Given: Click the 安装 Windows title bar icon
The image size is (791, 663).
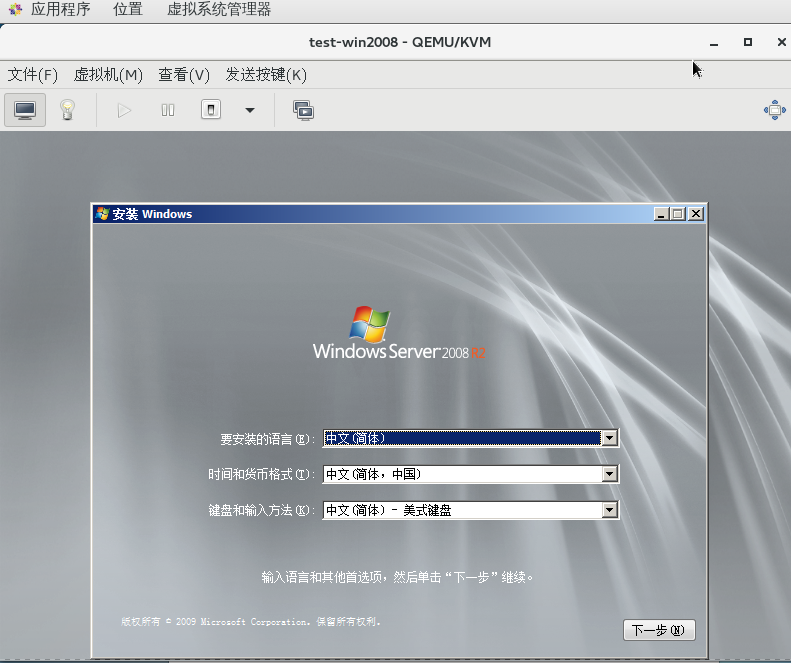Looking at the screenshot, I should coord(102,213).
